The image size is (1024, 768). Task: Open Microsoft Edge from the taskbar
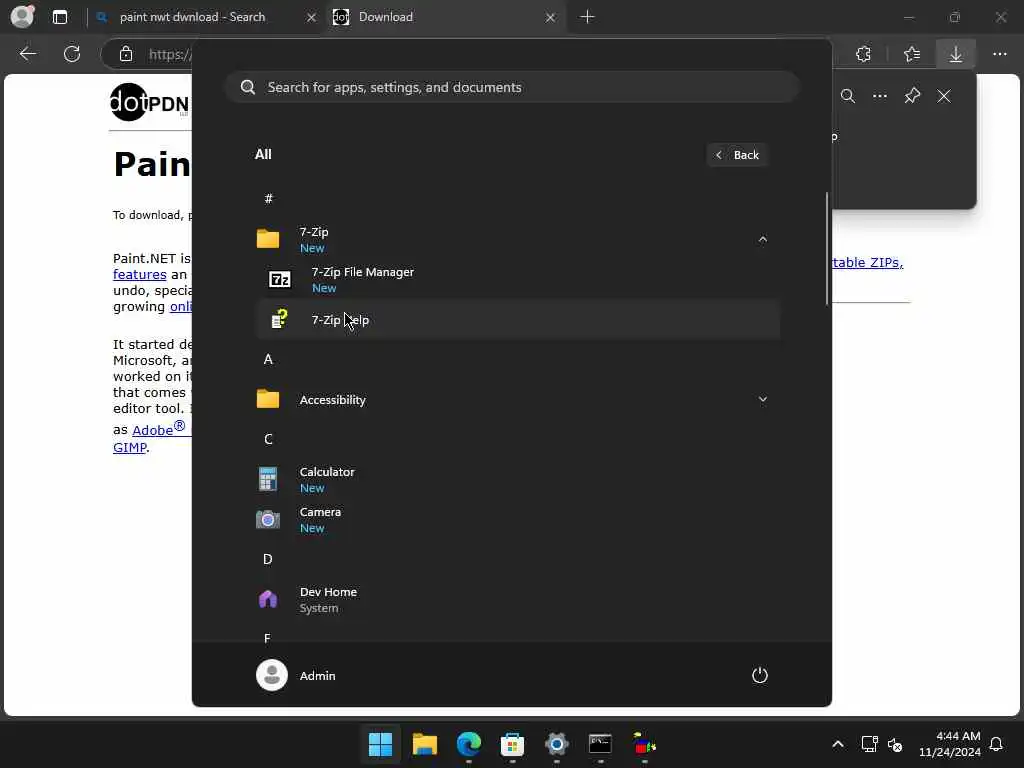point(468,744)
